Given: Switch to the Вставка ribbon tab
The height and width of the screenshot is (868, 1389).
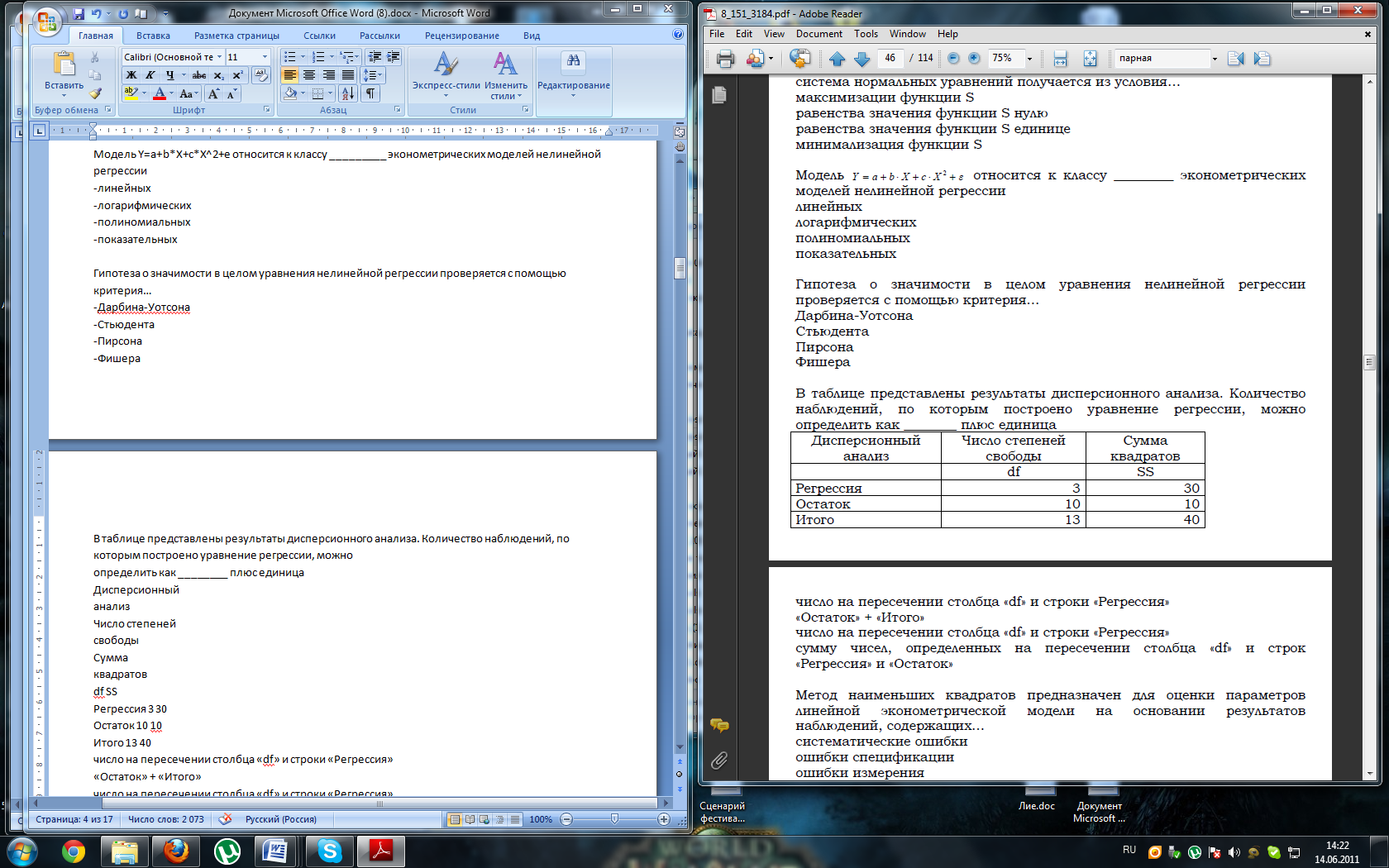Looking at the screenshot, I should (x=153, y=36).
